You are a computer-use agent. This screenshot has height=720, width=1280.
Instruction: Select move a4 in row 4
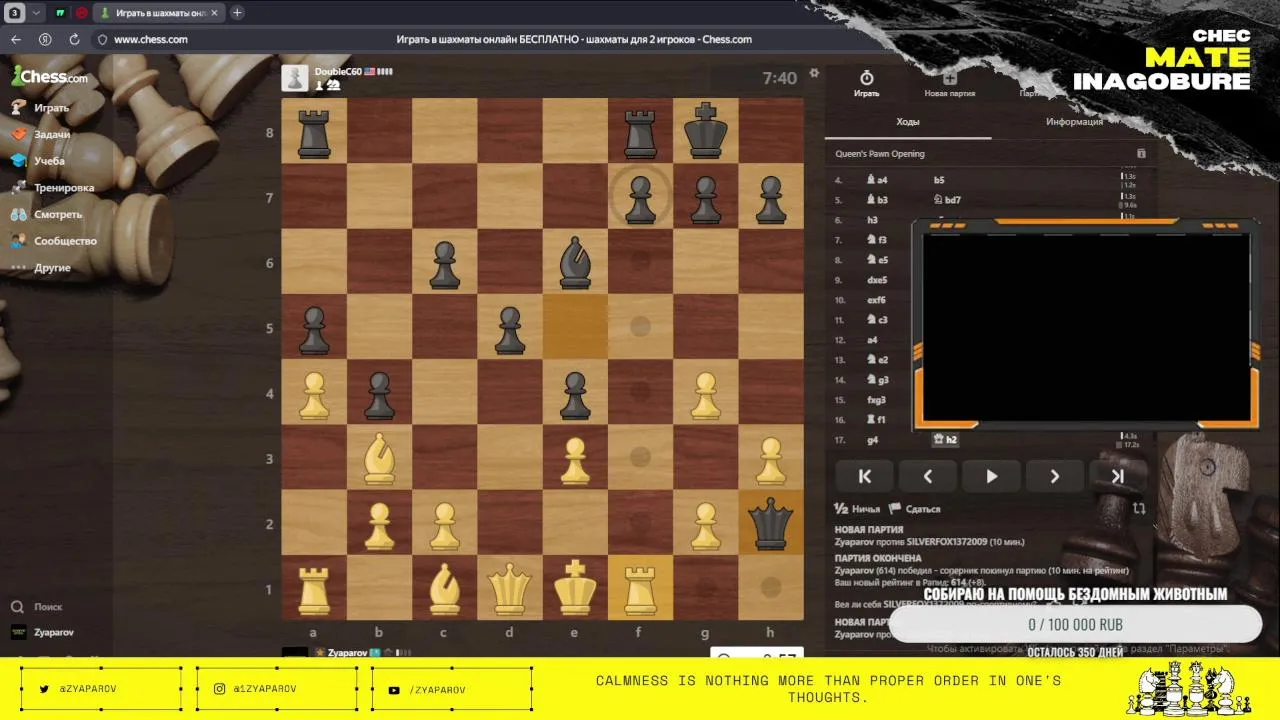point(877,180)
